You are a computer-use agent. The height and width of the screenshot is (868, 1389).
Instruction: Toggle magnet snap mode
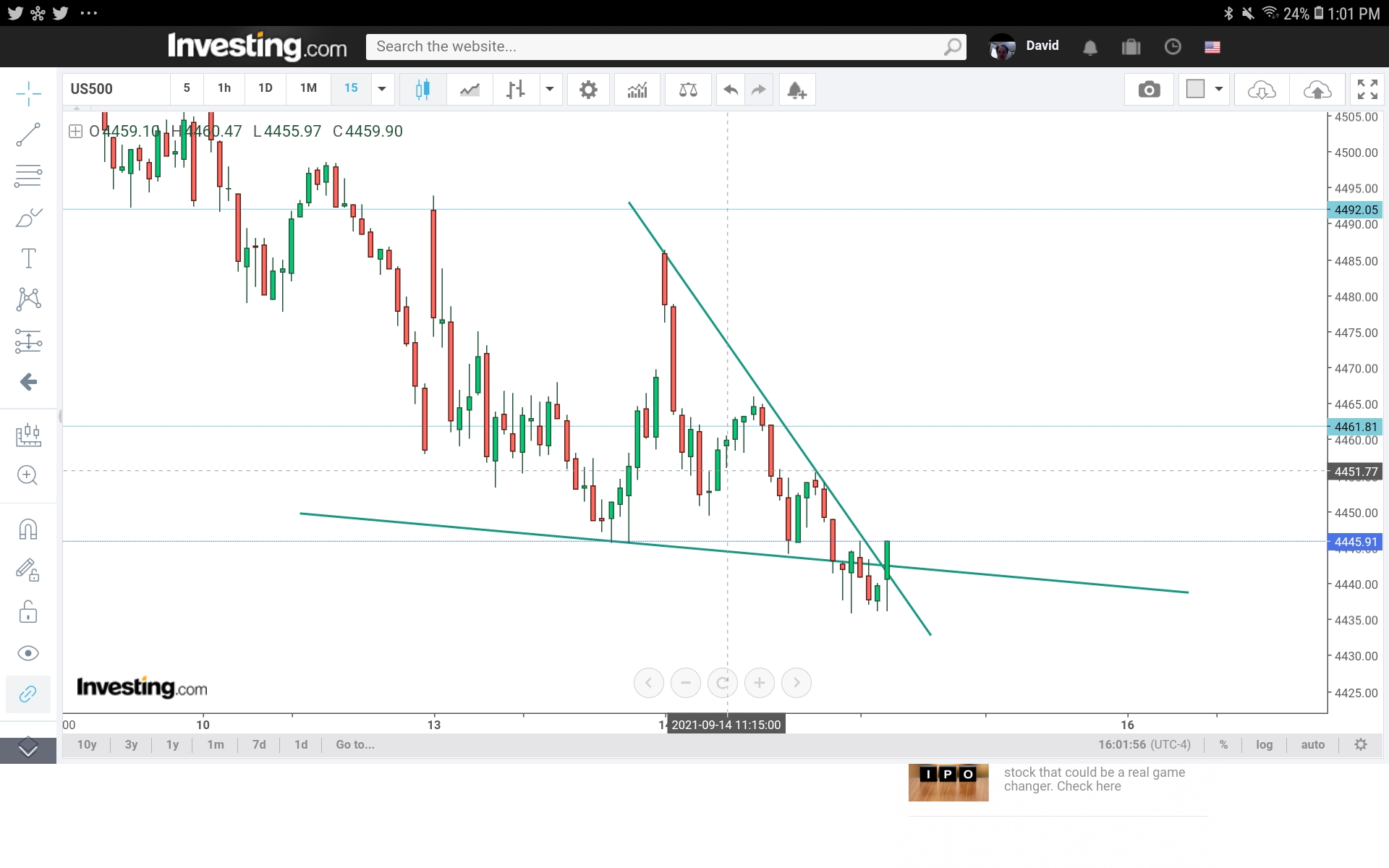(x=28, y=529)
